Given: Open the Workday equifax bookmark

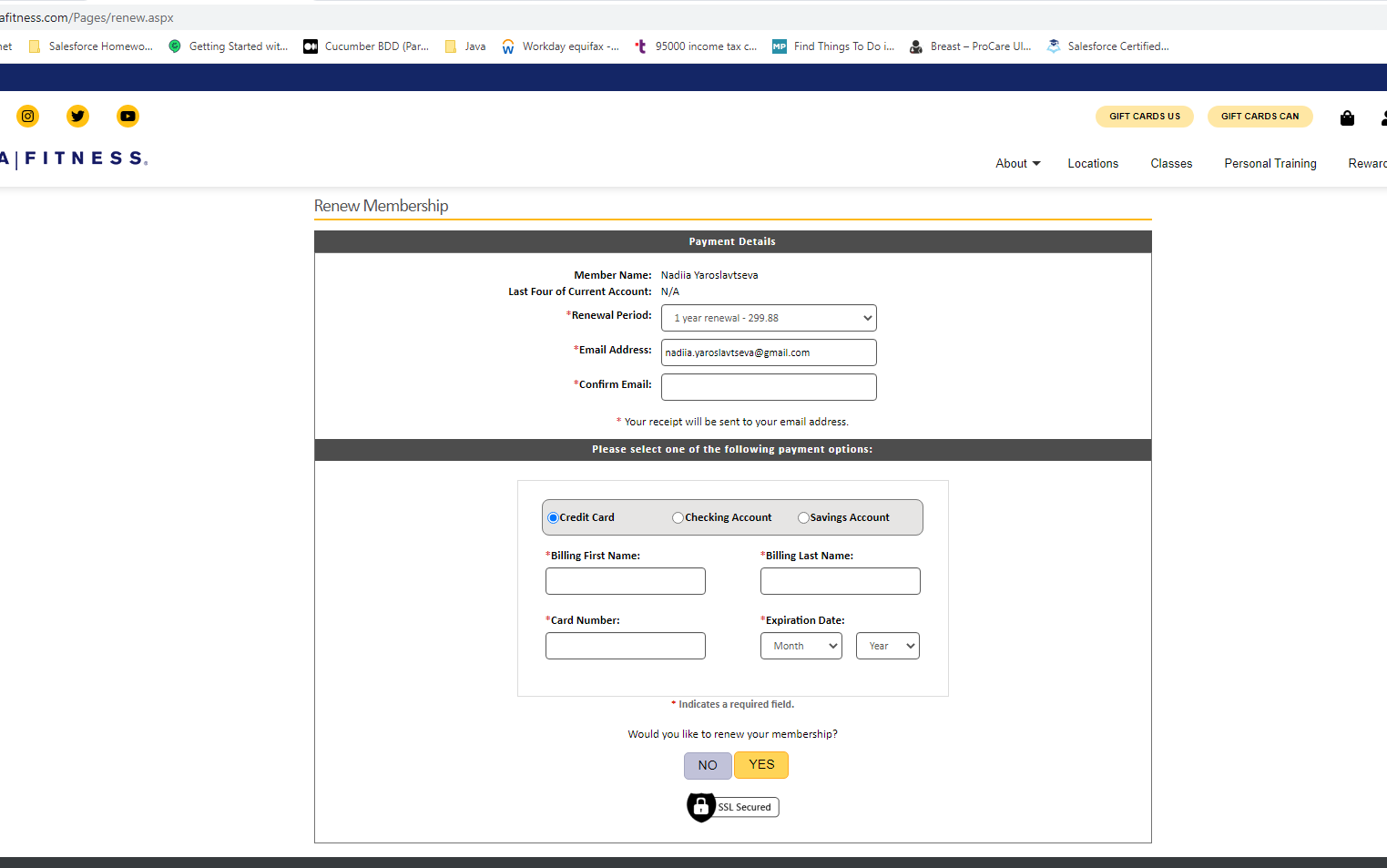Looking at the screenshot, I should tap(560, 46).
